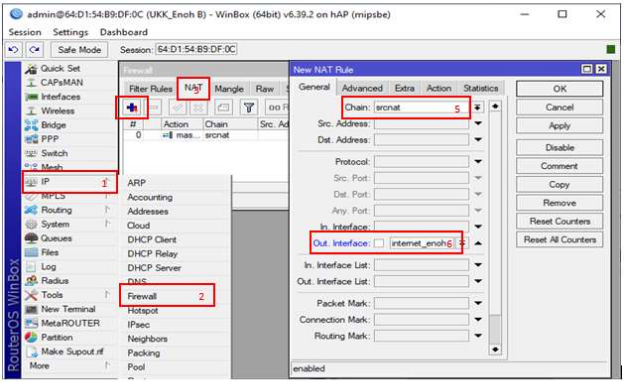Click the disable cross icon in Firewall toolbar
The image size is (624, 382).
pyautogui.click(x=198, y=107)
